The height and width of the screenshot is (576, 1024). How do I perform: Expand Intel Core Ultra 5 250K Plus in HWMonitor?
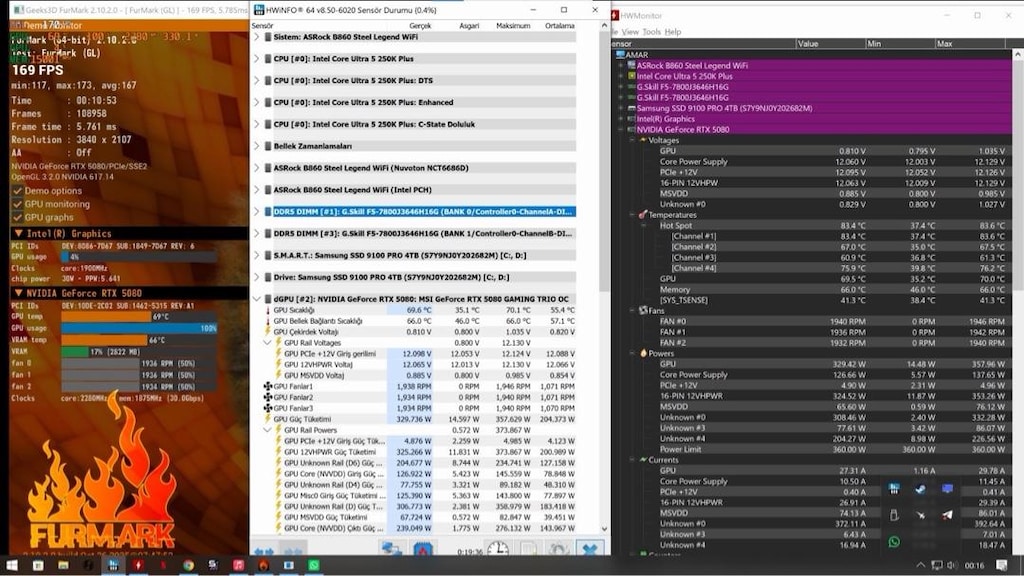click(x=620, y=76)
